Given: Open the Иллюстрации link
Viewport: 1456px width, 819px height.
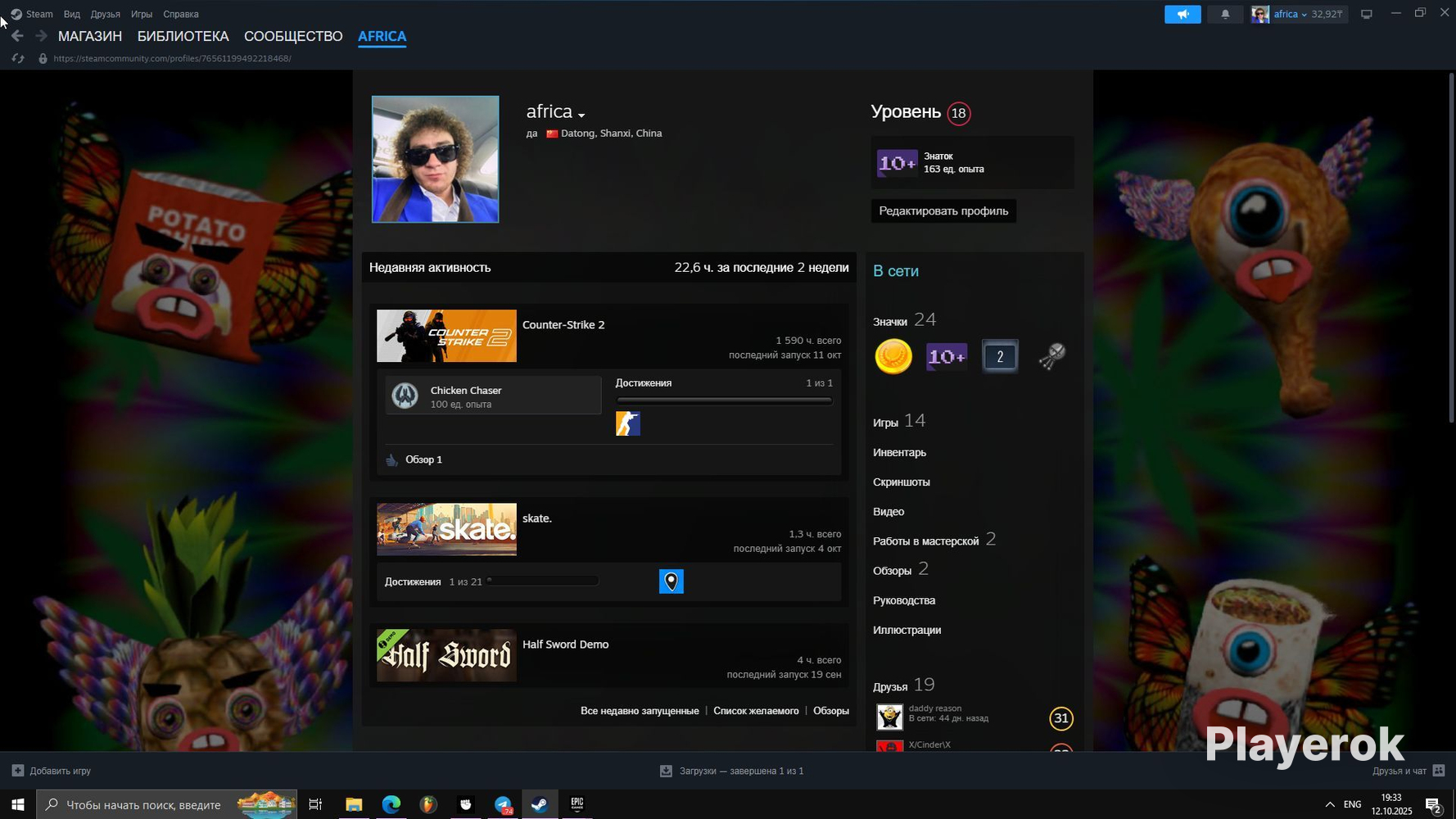Looking at the screenshot, I should click(x=907, y=630).
